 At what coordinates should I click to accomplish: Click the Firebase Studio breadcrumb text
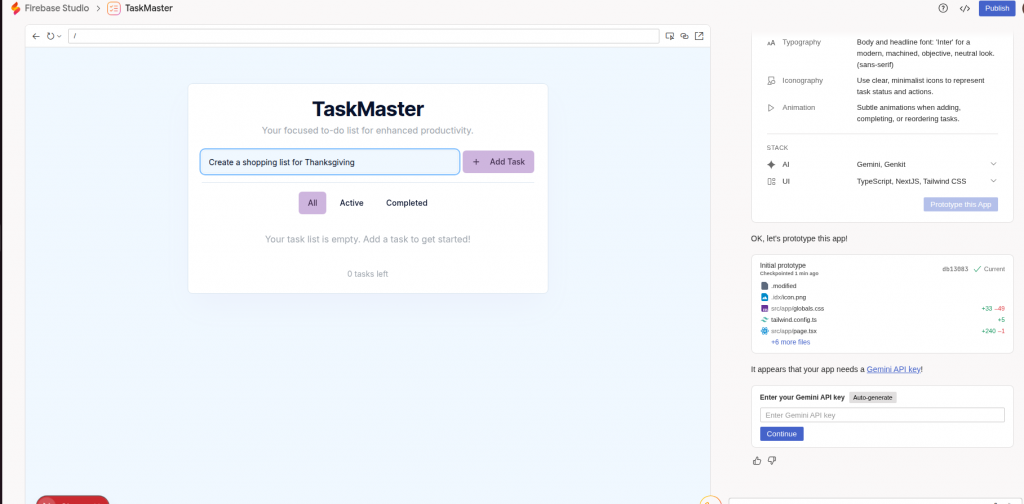(57, 8)
